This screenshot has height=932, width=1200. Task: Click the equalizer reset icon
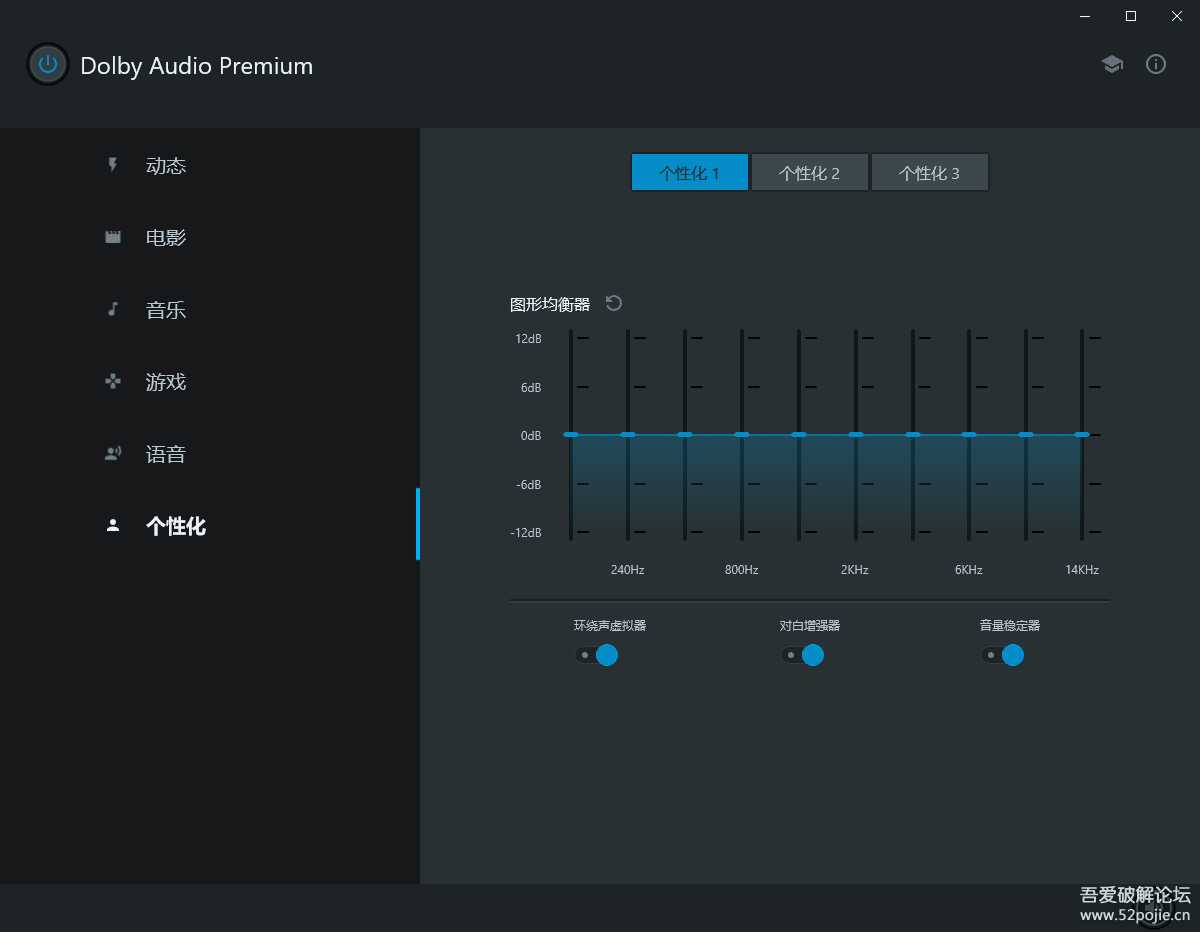pyautogui.click(x=613, y=302)
